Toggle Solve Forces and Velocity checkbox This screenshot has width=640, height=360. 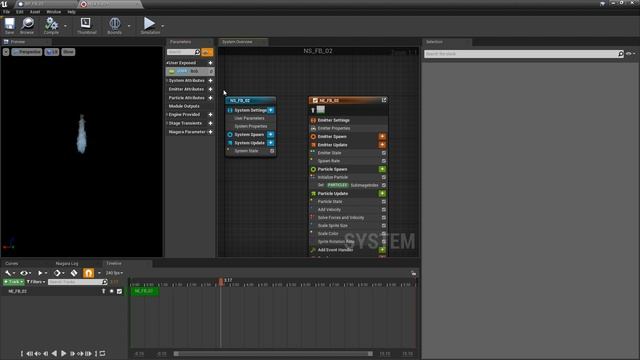point(384,218)
